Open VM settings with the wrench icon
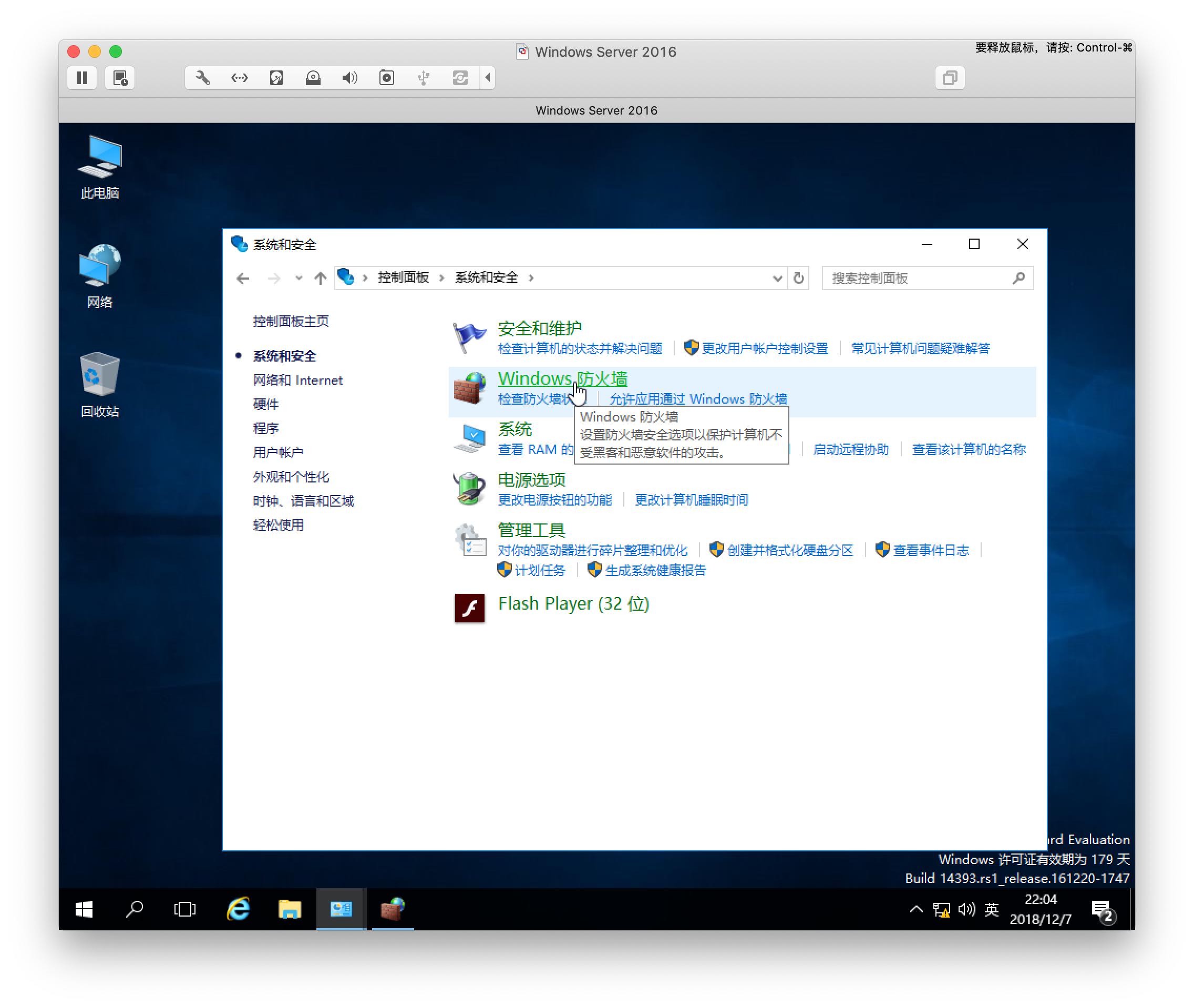Image resolution: width=1194 pixels, height=1008 pixels. tap(203, 78)
